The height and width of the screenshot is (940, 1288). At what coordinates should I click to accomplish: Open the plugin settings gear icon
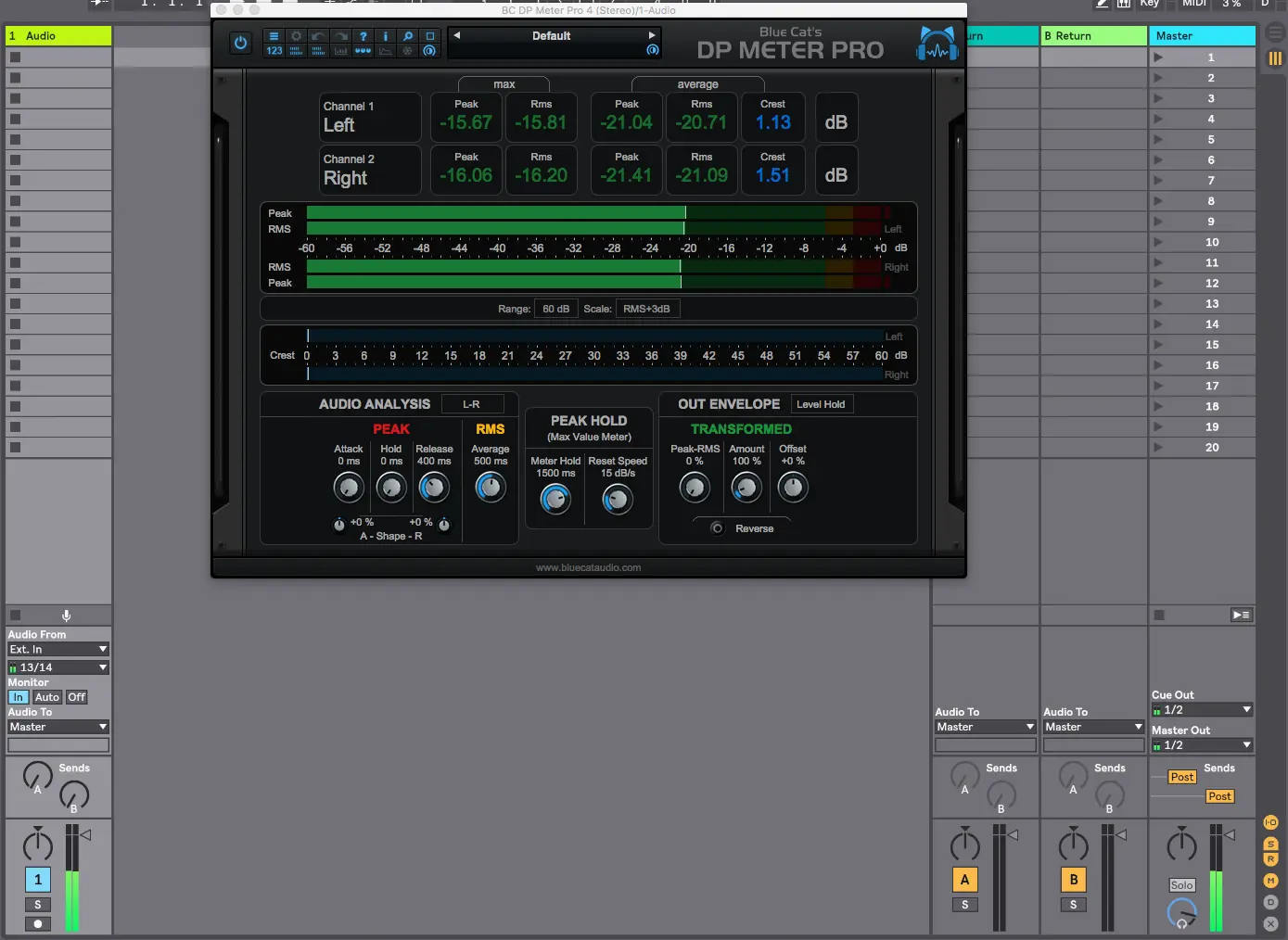point(296,36)
